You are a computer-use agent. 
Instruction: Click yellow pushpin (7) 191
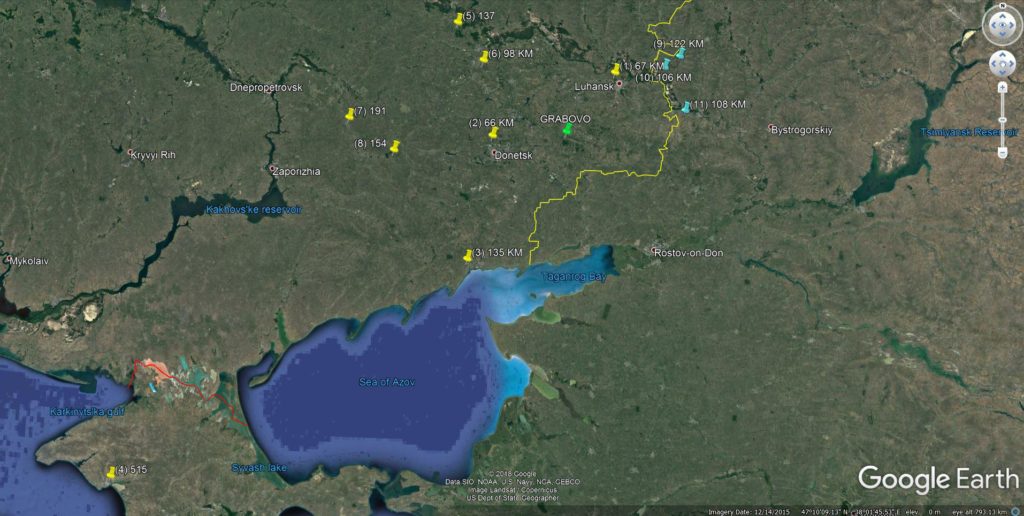tap(349, 113)
